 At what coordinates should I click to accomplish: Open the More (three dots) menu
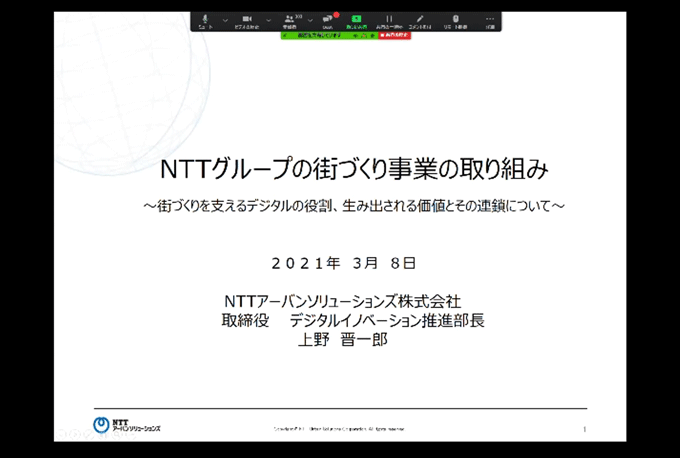(x=490, y=21)
